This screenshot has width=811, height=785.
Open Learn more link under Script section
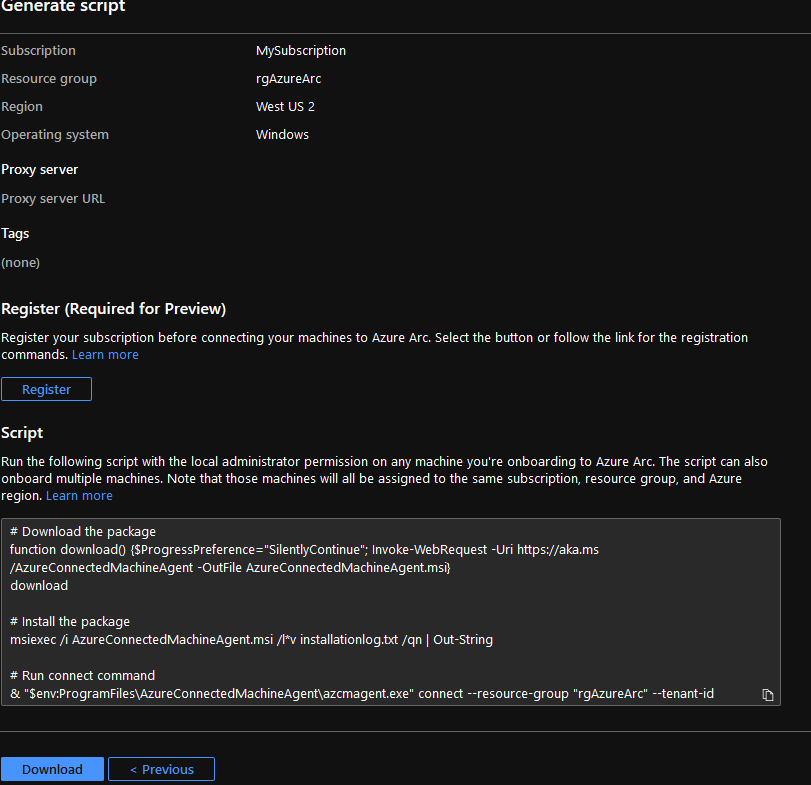(79, 496)
